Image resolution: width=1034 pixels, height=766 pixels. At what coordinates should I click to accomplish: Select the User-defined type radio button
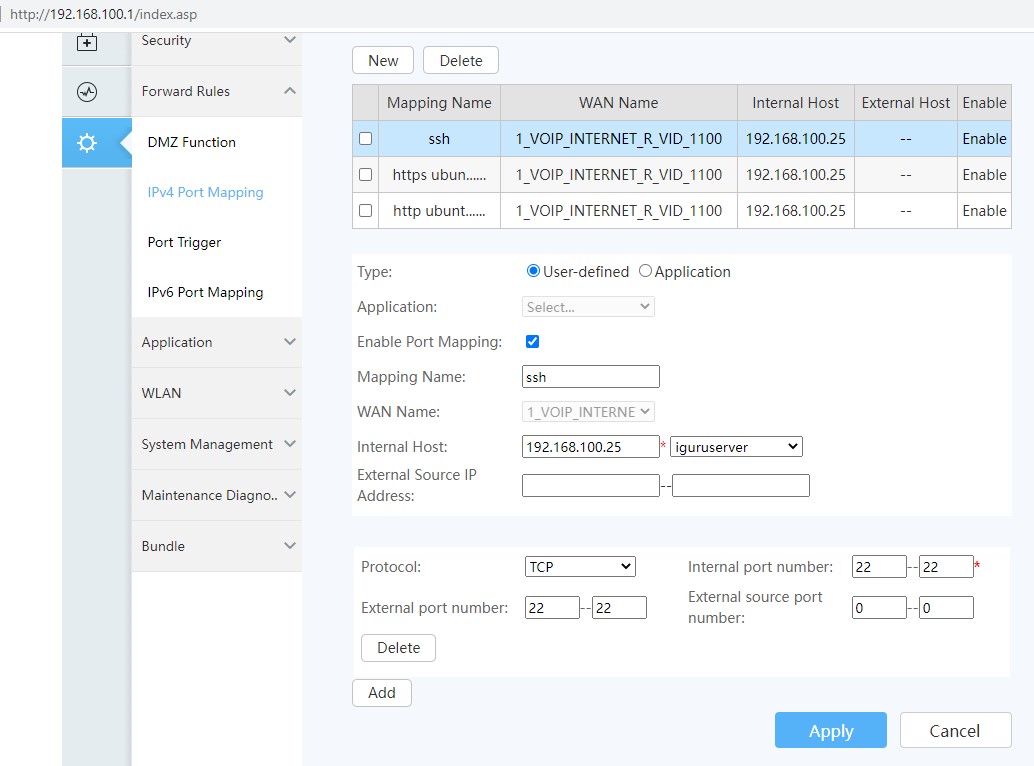(x=533, y=271)
